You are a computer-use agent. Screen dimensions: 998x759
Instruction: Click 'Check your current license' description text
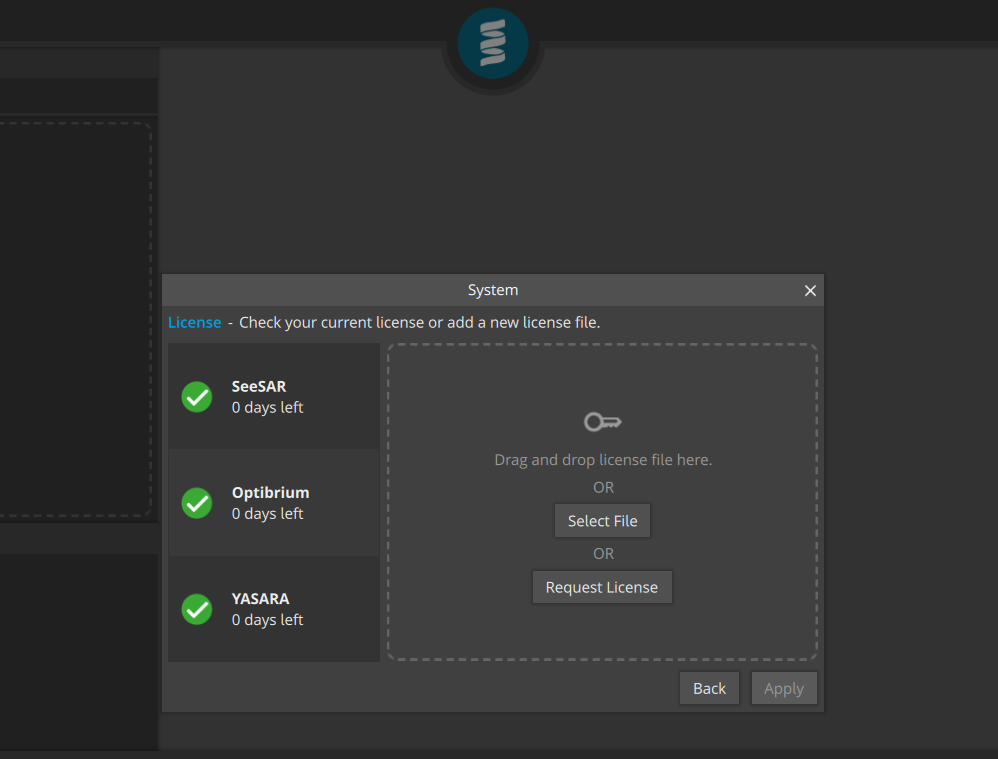(419, 322)
